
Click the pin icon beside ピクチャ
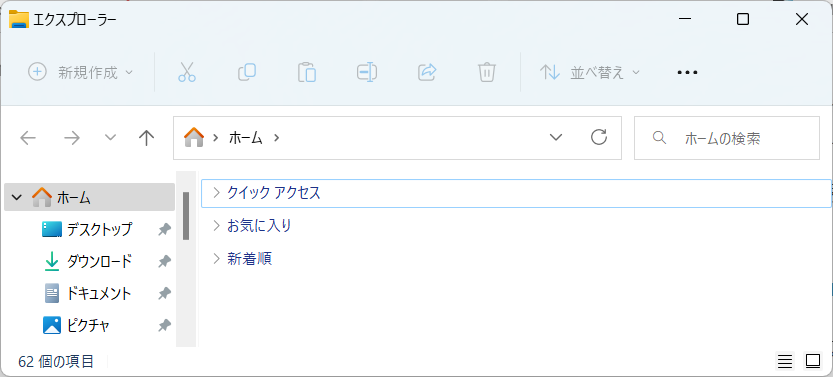click(165, 325)
